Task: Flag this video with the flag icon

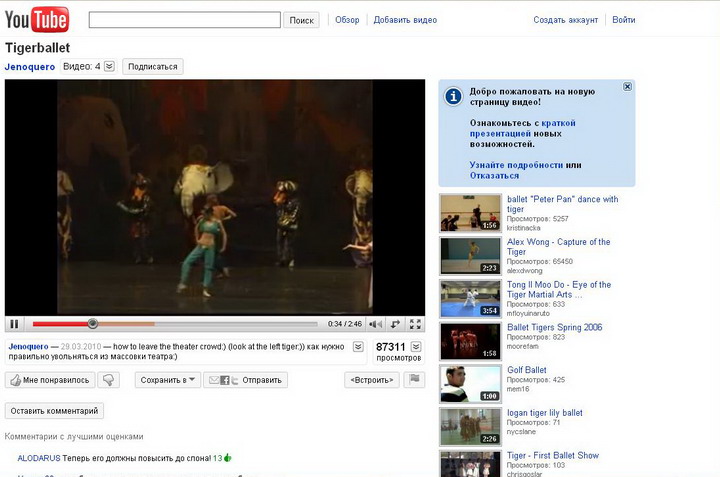Action: tap(415, 380)
